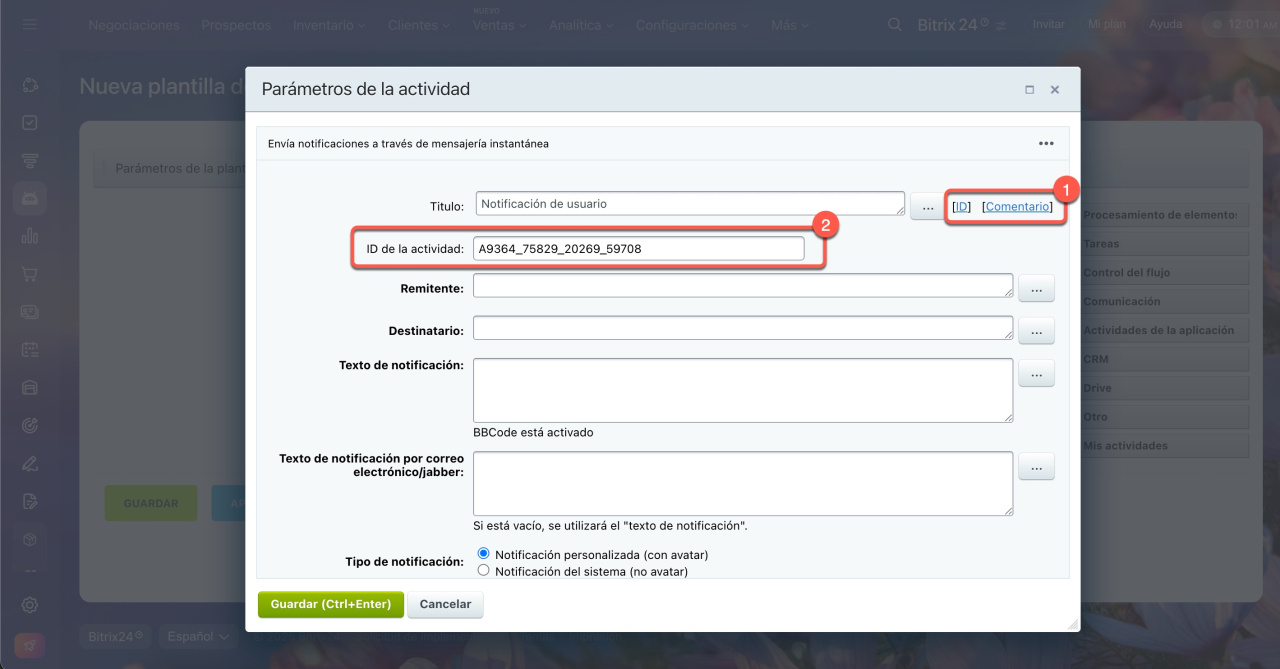This screenshot has height=669, width=1280.
Task: Click the three-dots icon in activity description header
Action: (1046, 143)
